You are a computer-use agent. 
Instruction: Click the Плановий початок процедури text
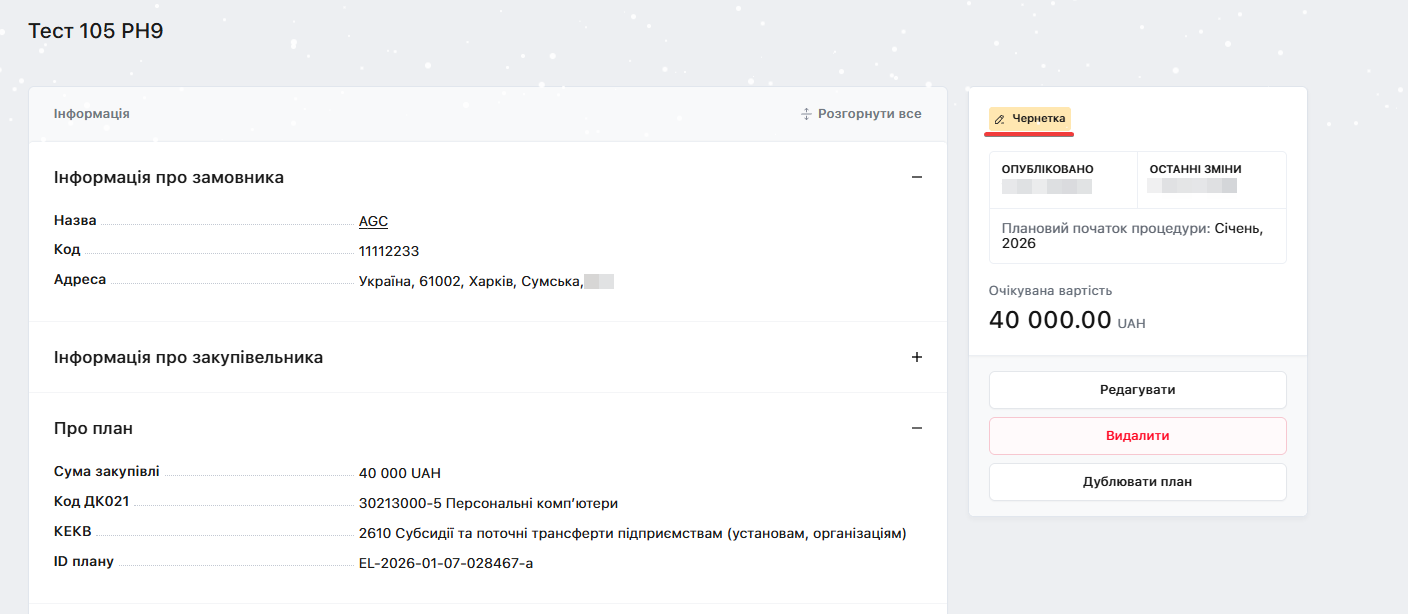coord(1132,236)
